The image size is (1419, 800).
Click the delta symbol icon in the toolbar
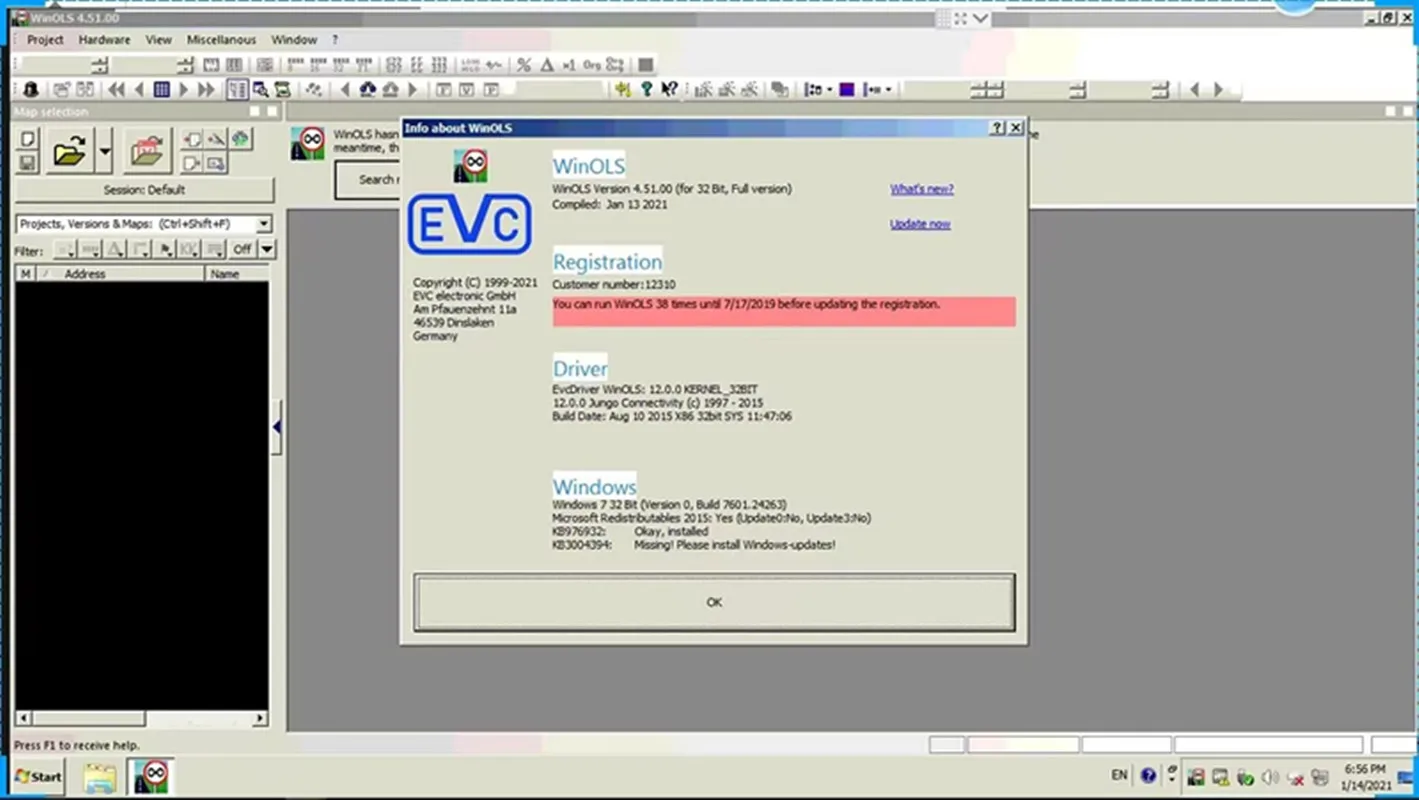click(546, 66)
